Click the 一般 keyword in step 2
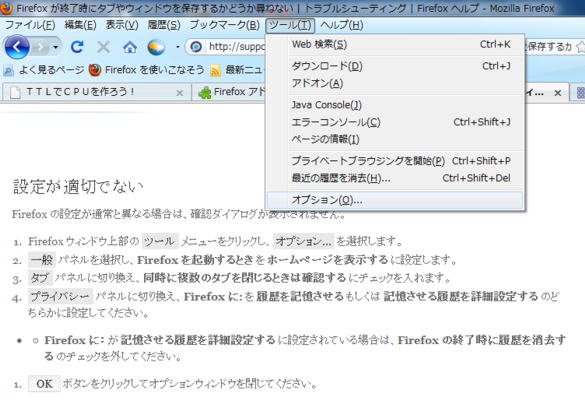The height and width of the screenshot is (400, 585). [x=41, y=259]
